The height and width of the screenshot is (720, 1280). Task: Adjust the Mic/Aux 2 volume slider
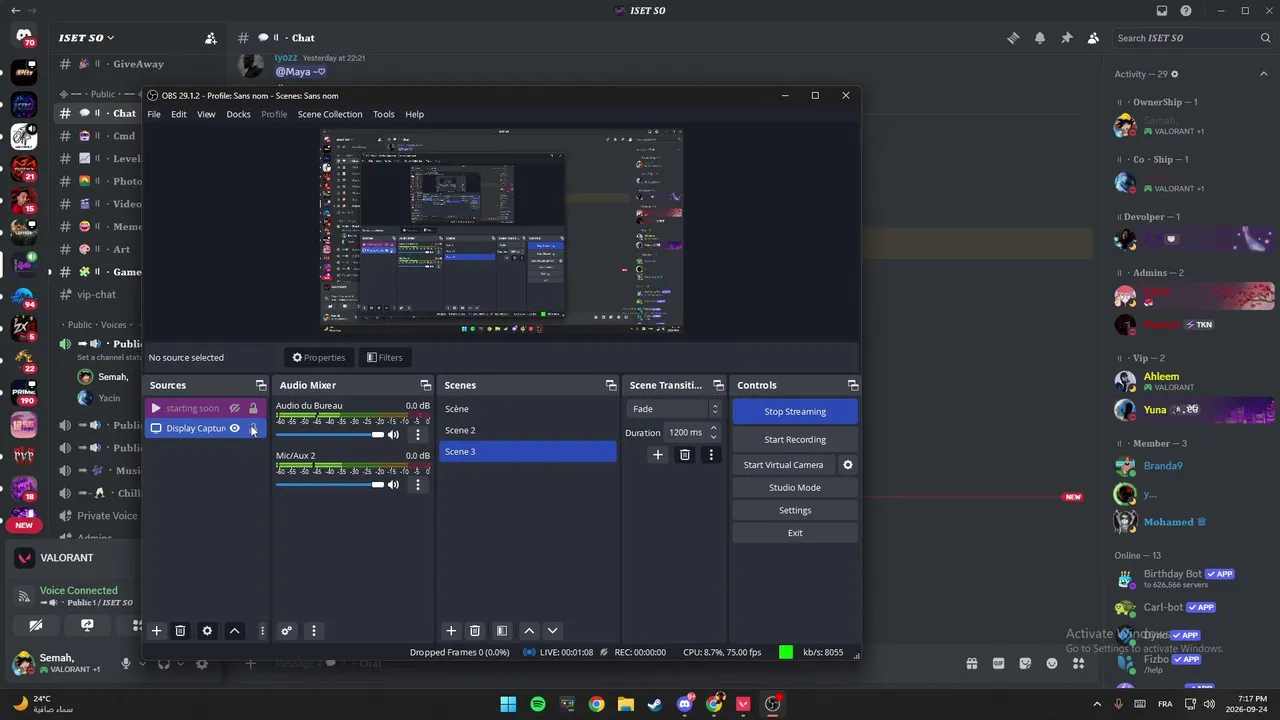coord(330,485)
